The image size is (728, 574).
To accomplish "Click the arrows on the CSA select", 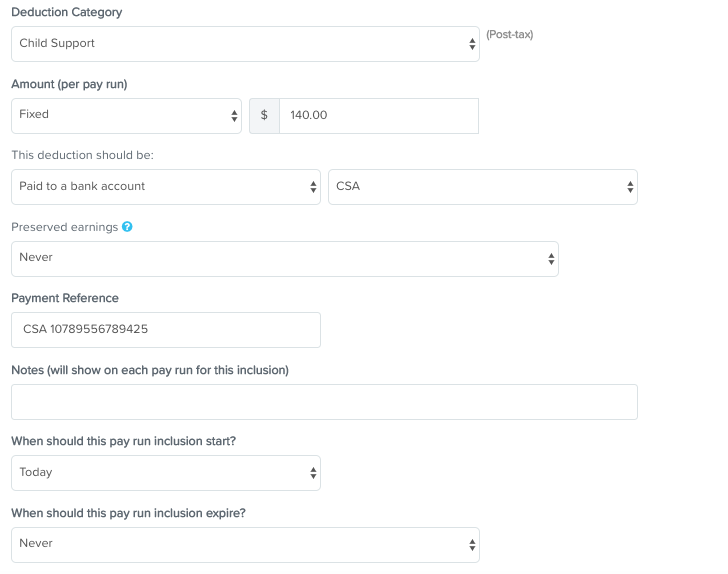I will pos(630,187).
